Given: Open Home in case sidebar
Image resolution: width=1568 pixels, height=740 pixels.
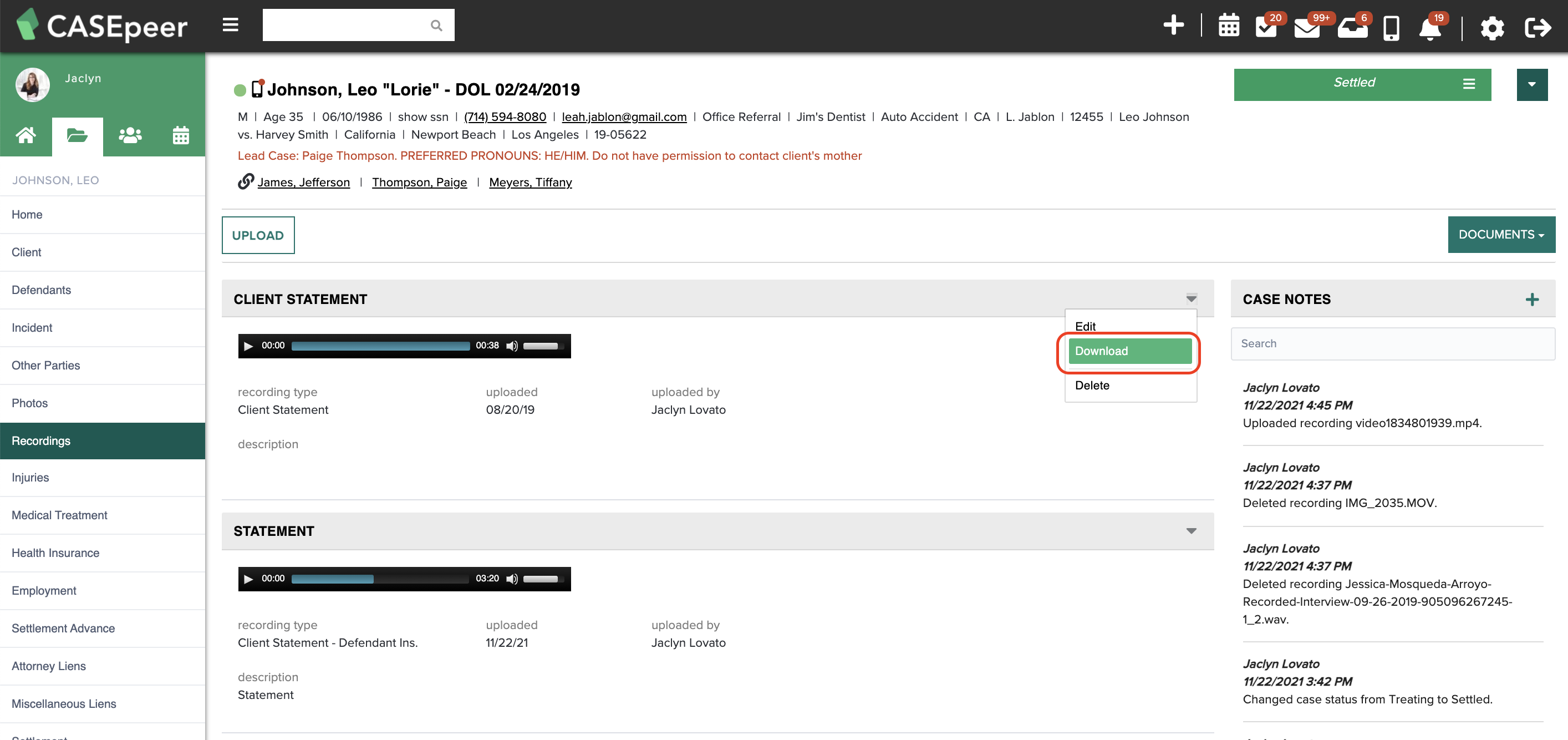Looking at the screenshot, I should click(x=102, y=214).
